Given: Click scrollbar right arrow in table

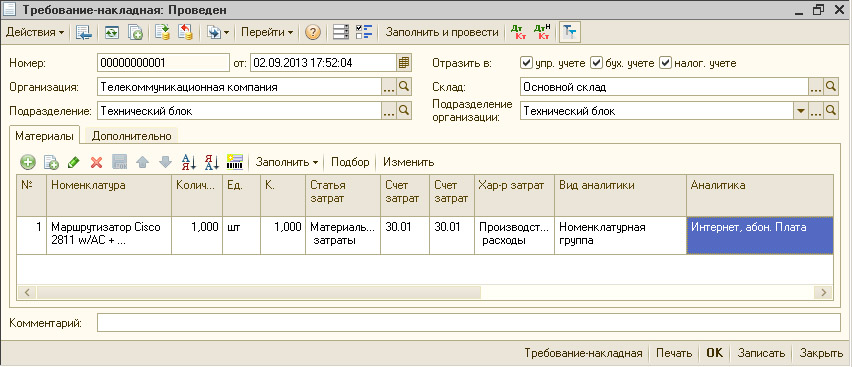Looking at the screenshot, I should pos(823,293).
